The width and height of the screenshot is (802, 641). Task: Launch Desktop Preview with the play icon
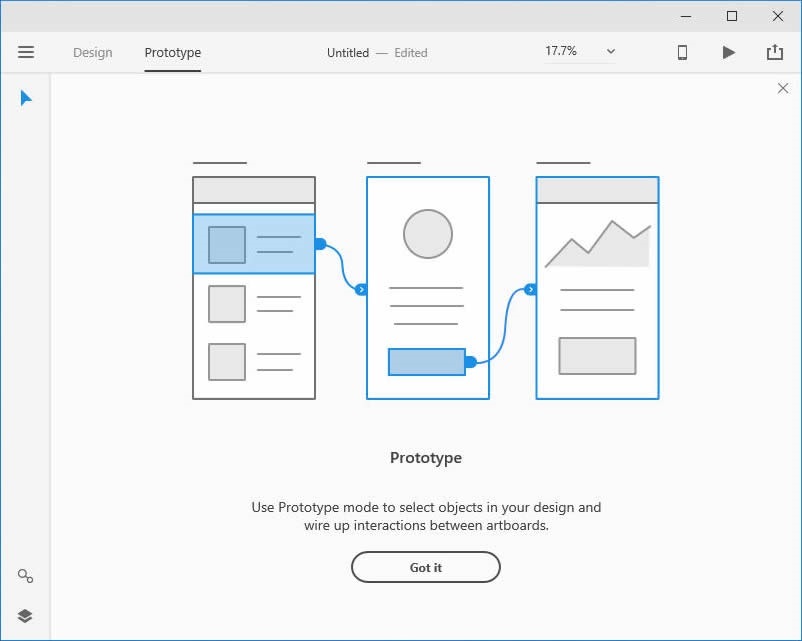coord(729,52)
